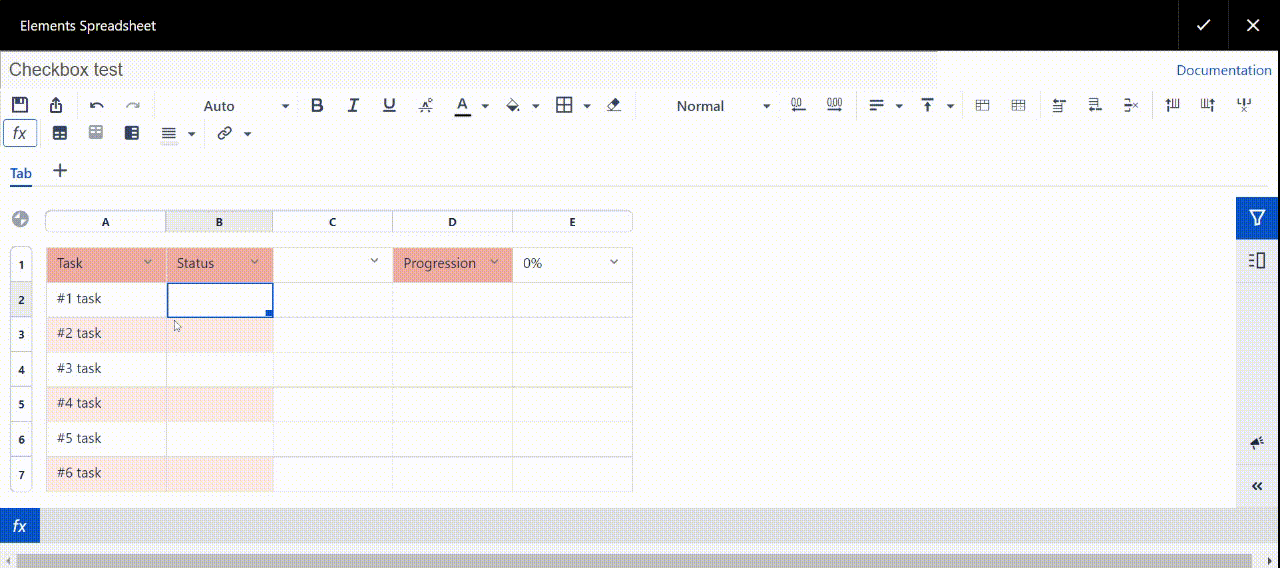Select the cell containing #3 task
Image resolution: width=1280 pixels, height=568 pixels.
pos(106,369)
